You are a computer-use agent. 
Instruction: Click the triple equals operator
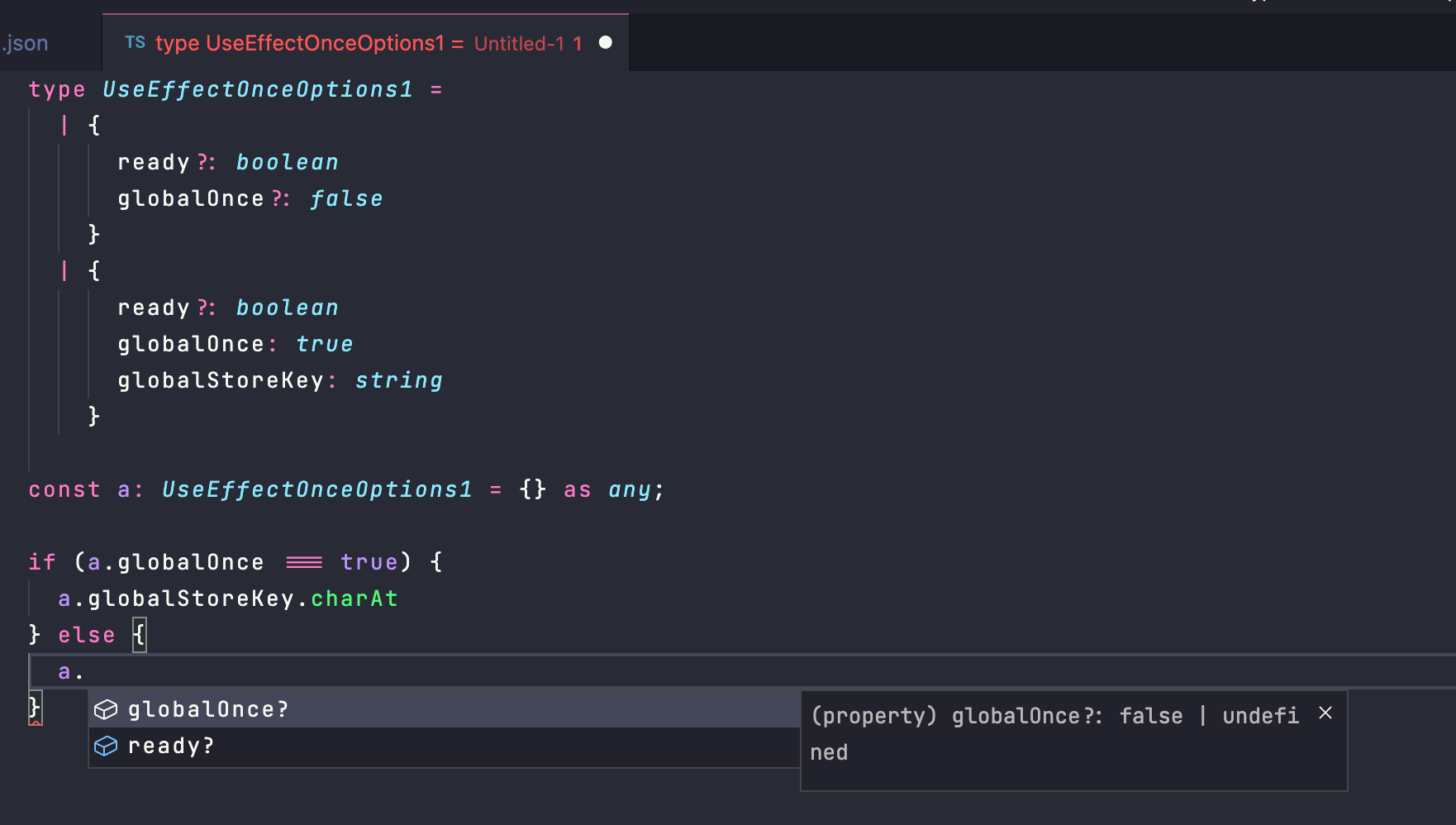point(304,562)
